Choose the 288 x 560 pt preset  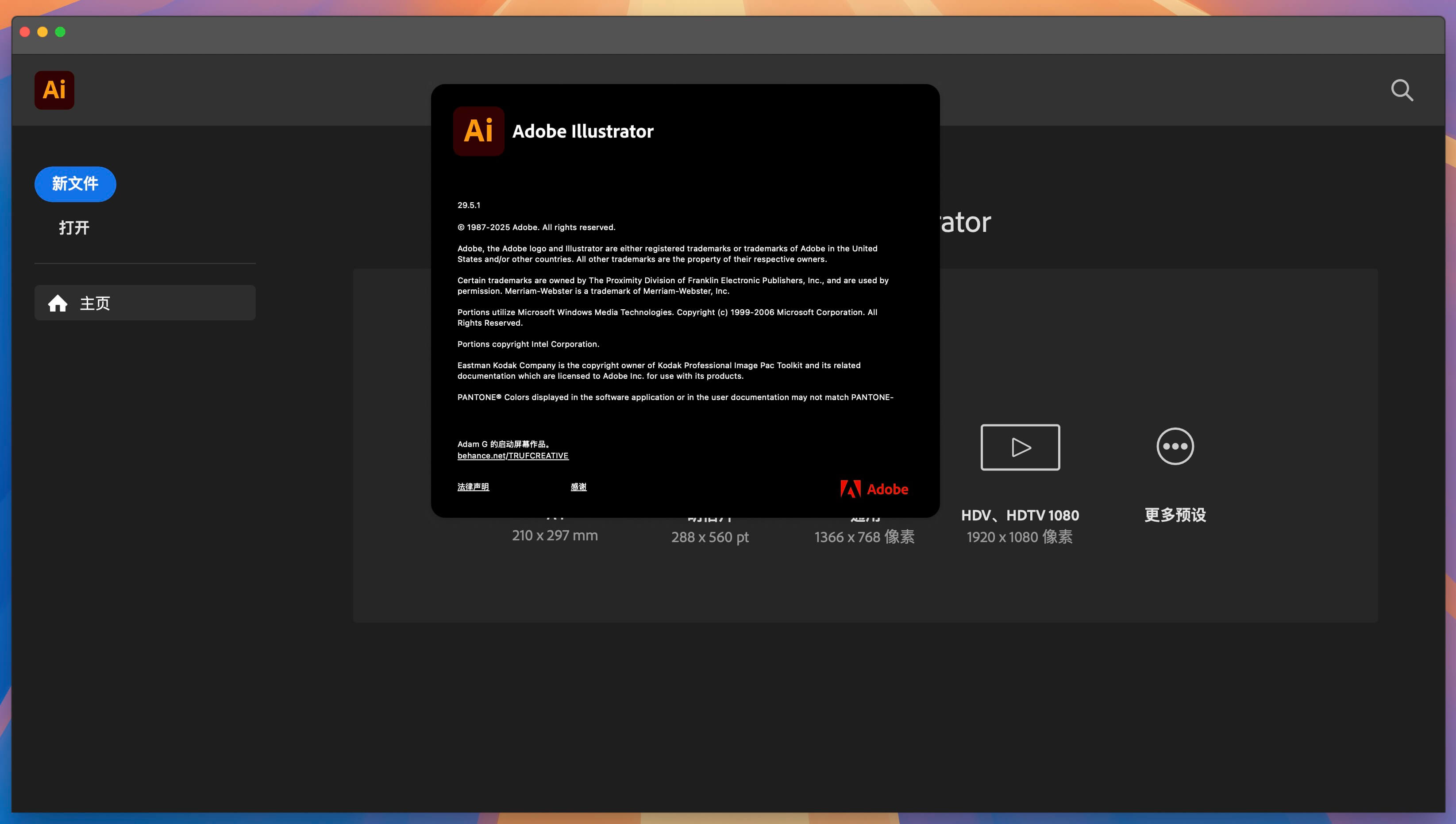tap(709, 536)
